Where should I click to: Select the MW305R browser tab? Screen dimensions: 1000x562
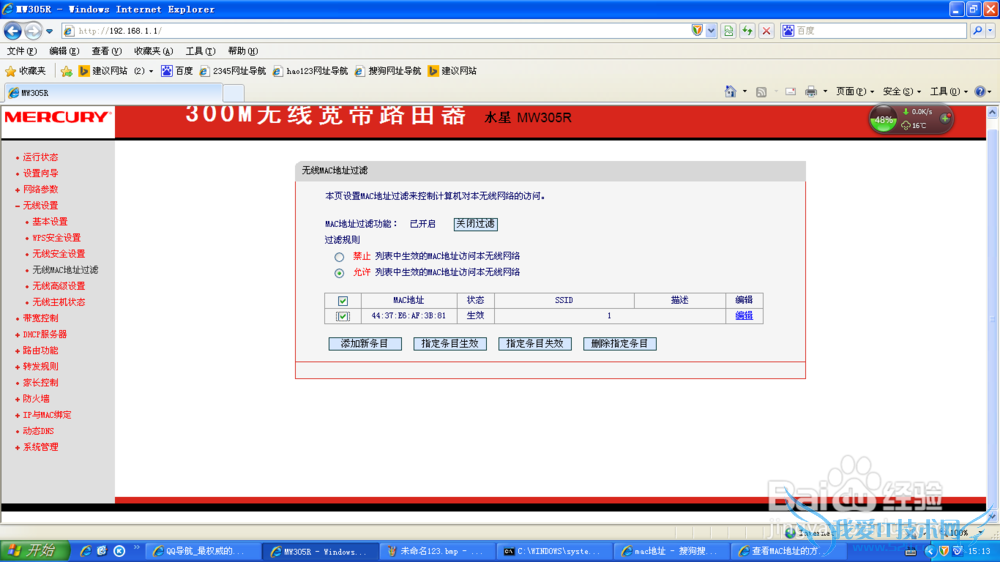coord(114,92)
